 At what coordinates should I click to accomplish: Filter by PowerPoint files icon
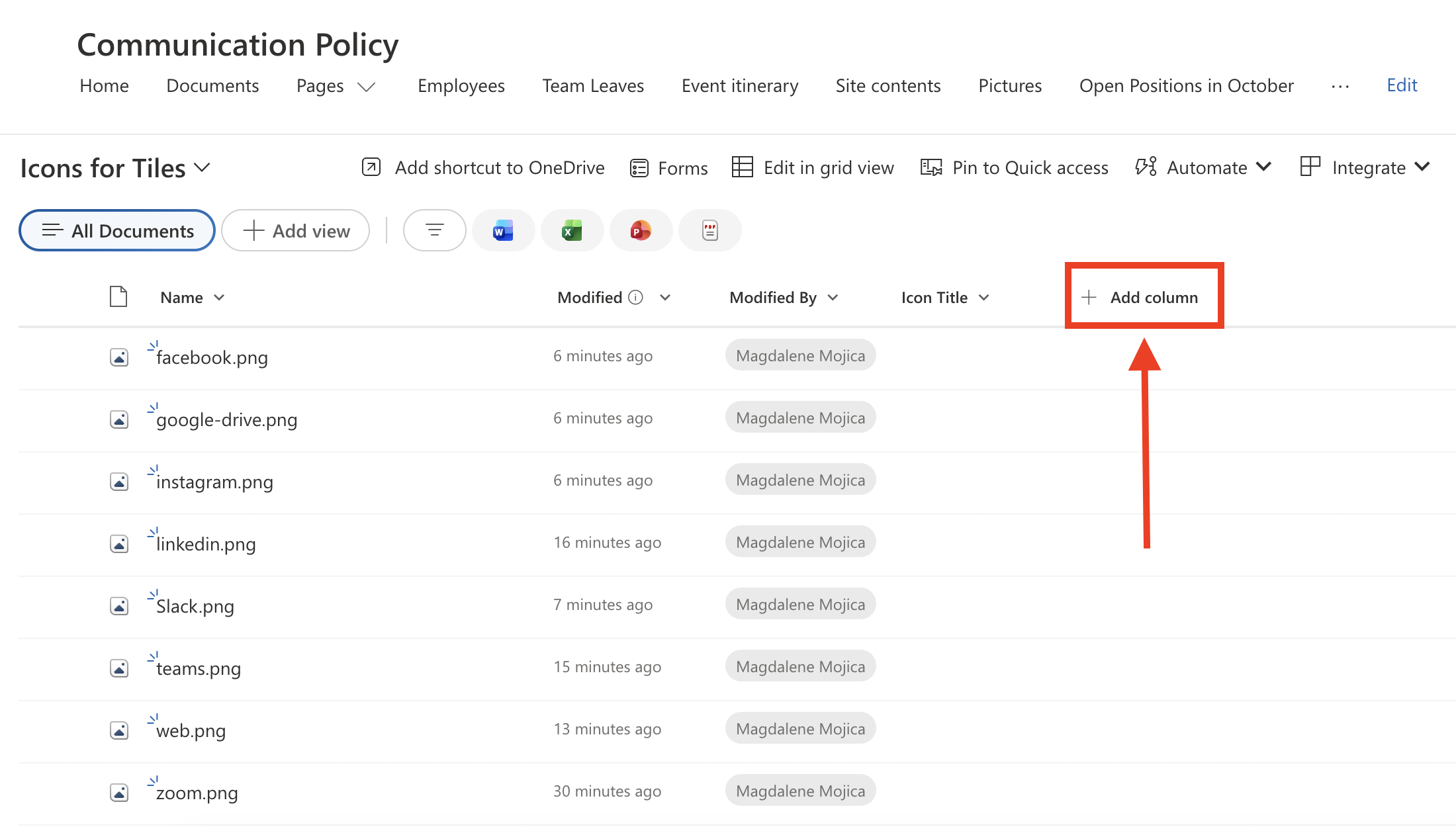[x=641, y=231]
